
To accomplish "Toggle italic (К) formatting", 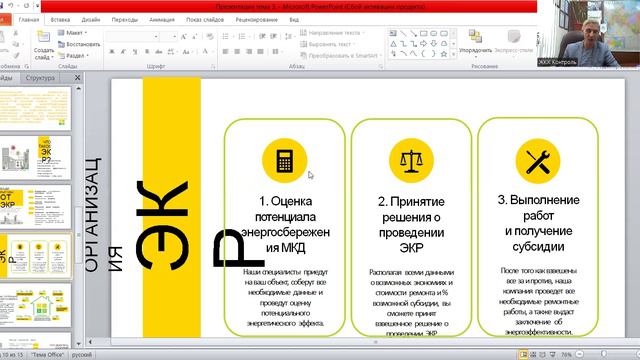I will pyautogui.click(x=123, y=52).
